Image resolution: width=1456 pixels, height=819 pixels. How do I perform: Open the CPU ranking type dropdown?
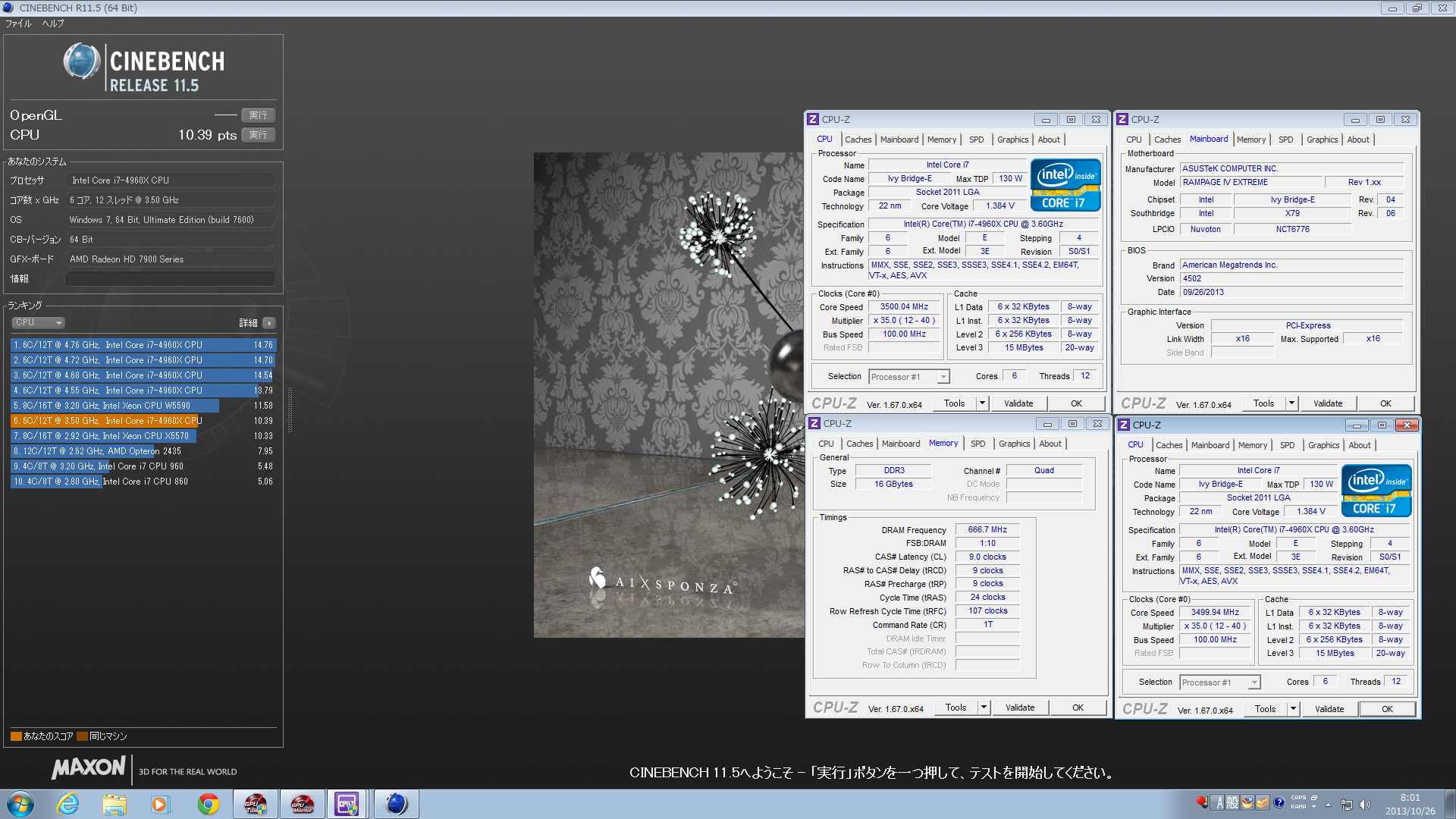click(38, 323)
